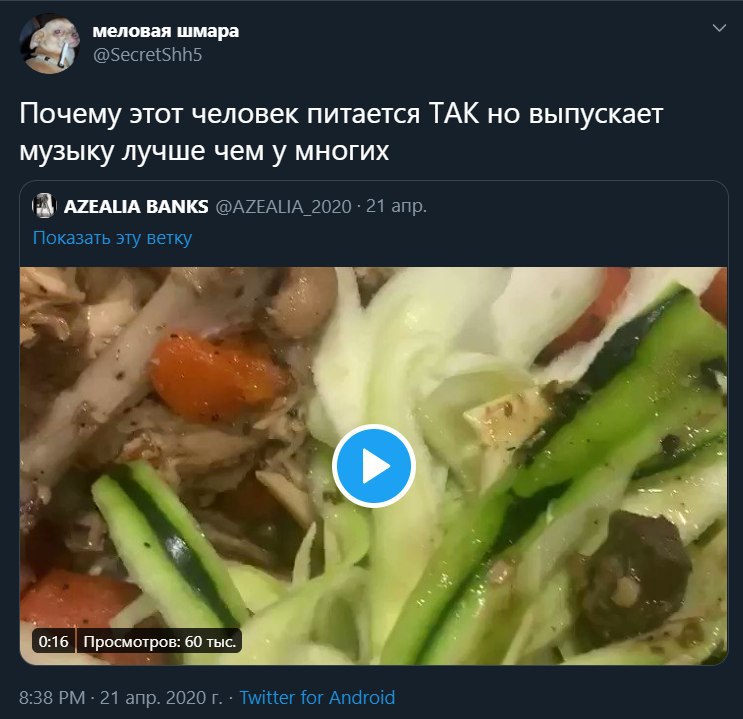The height and width of the screenshot is (719, 743).
Task: Open the tweet options chevron menu
Action: [x=719, y=28]
